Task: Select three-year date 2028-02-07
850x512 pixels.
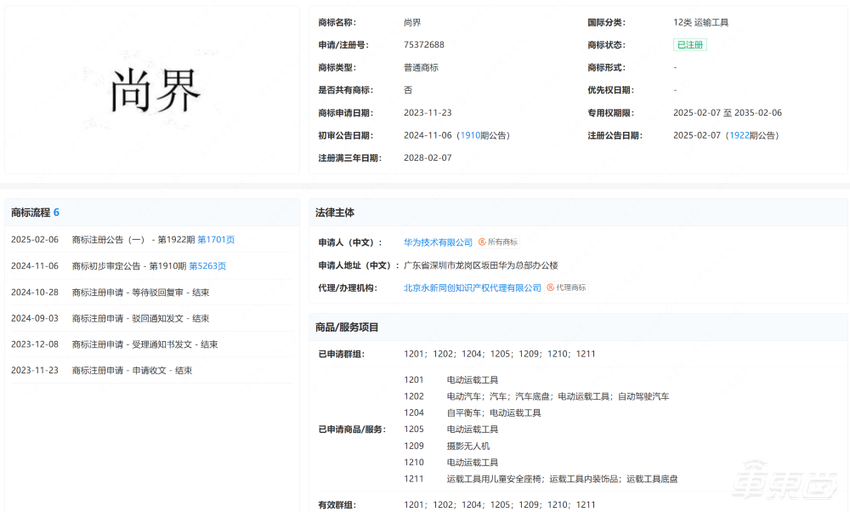Action: coord(427,158)
